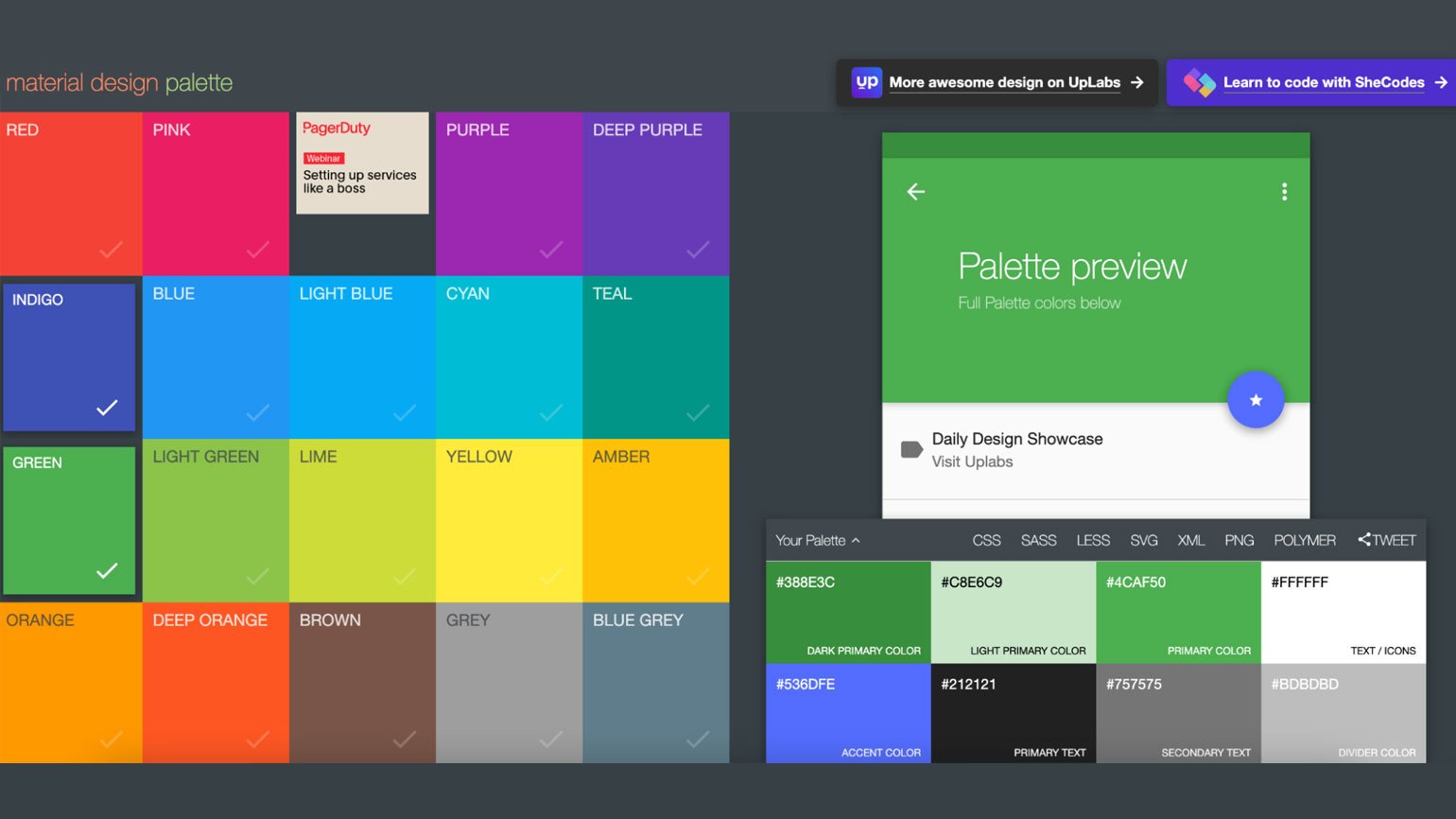This screenshot has height=819, width=1456.
Task: Select the Light Blue color swatch
Action: (x=362, y=357)
